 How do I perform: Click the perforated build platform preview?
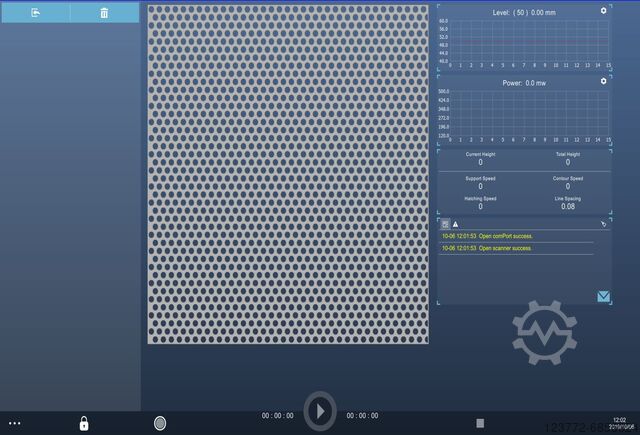(288, 175)
